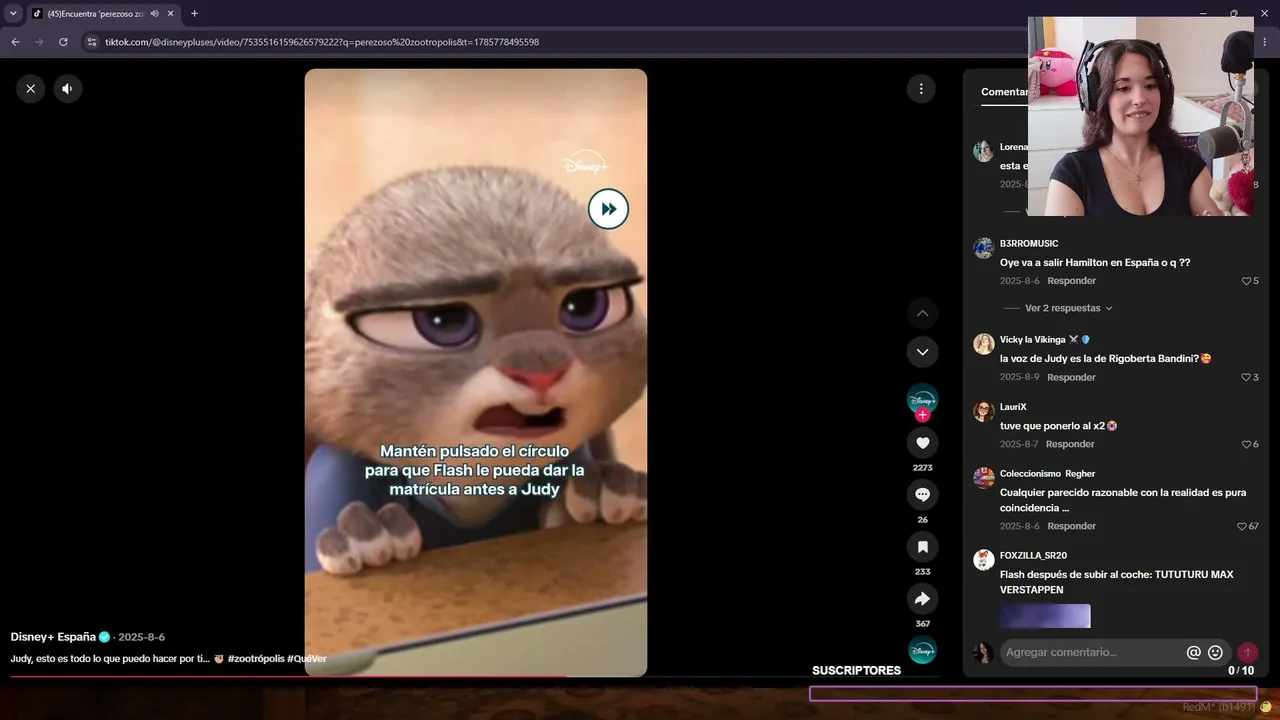Open B3RROMUSIC's avatar

[983, 247]
